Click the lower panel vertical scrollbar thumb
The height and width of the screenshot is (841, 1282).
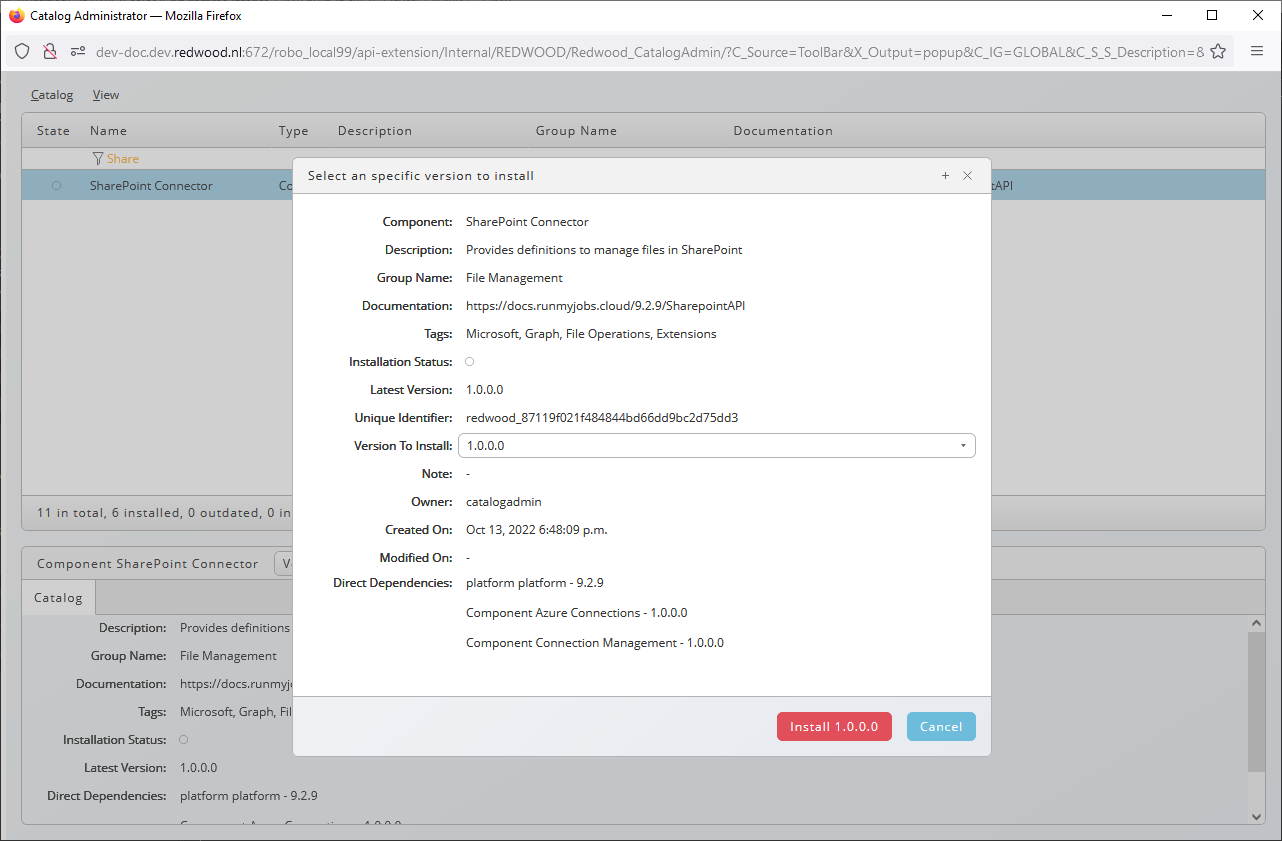[x=1257, y=702]
